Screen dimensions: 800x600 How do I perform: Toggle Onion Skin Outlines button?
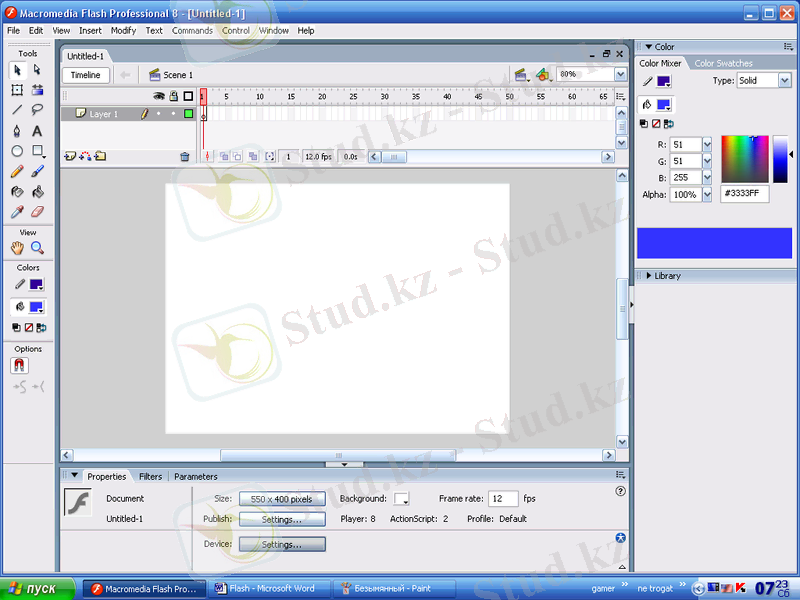pyautogui.click(x=237, y=157)
